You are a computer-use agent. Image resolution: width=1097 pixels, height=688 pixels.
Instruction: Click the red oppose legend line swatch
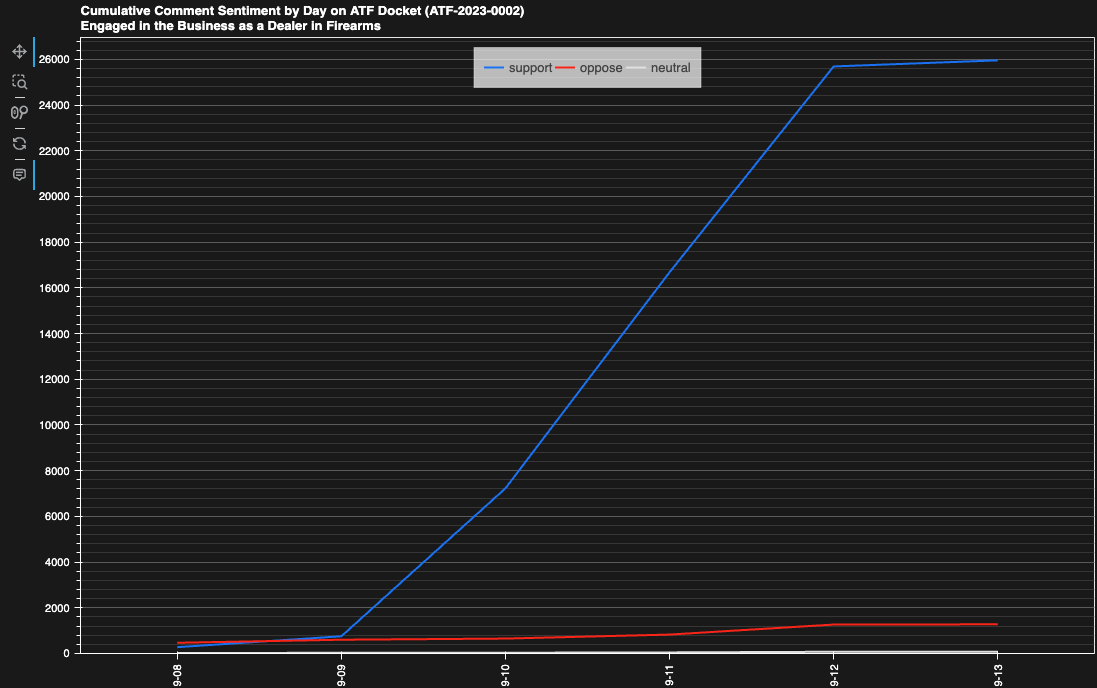coord(565,68)
